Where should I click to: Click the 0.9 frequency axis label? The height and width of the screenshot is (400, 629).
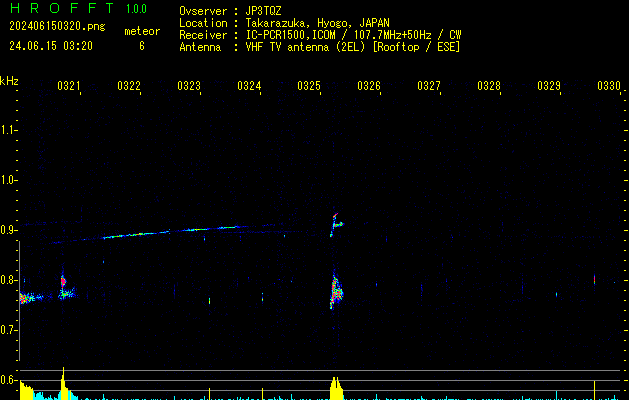click(x=9, y=230)
